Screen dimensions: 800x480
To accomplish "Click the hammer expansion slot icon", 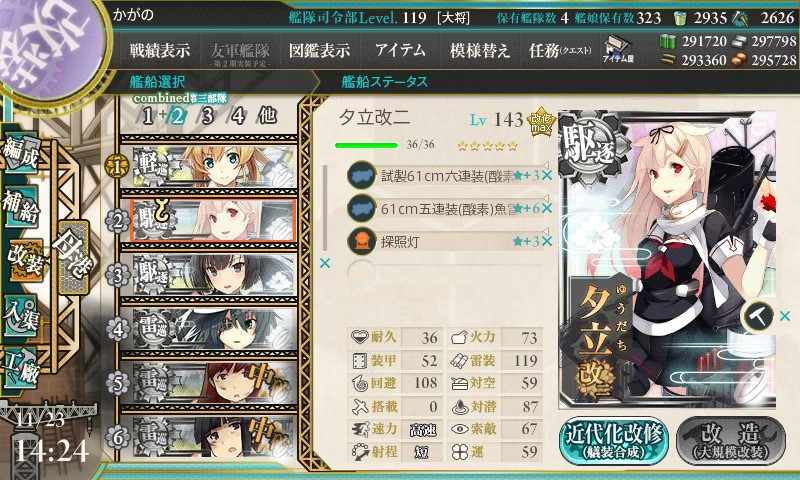I will pyautogui.click(x=759, y=317).
